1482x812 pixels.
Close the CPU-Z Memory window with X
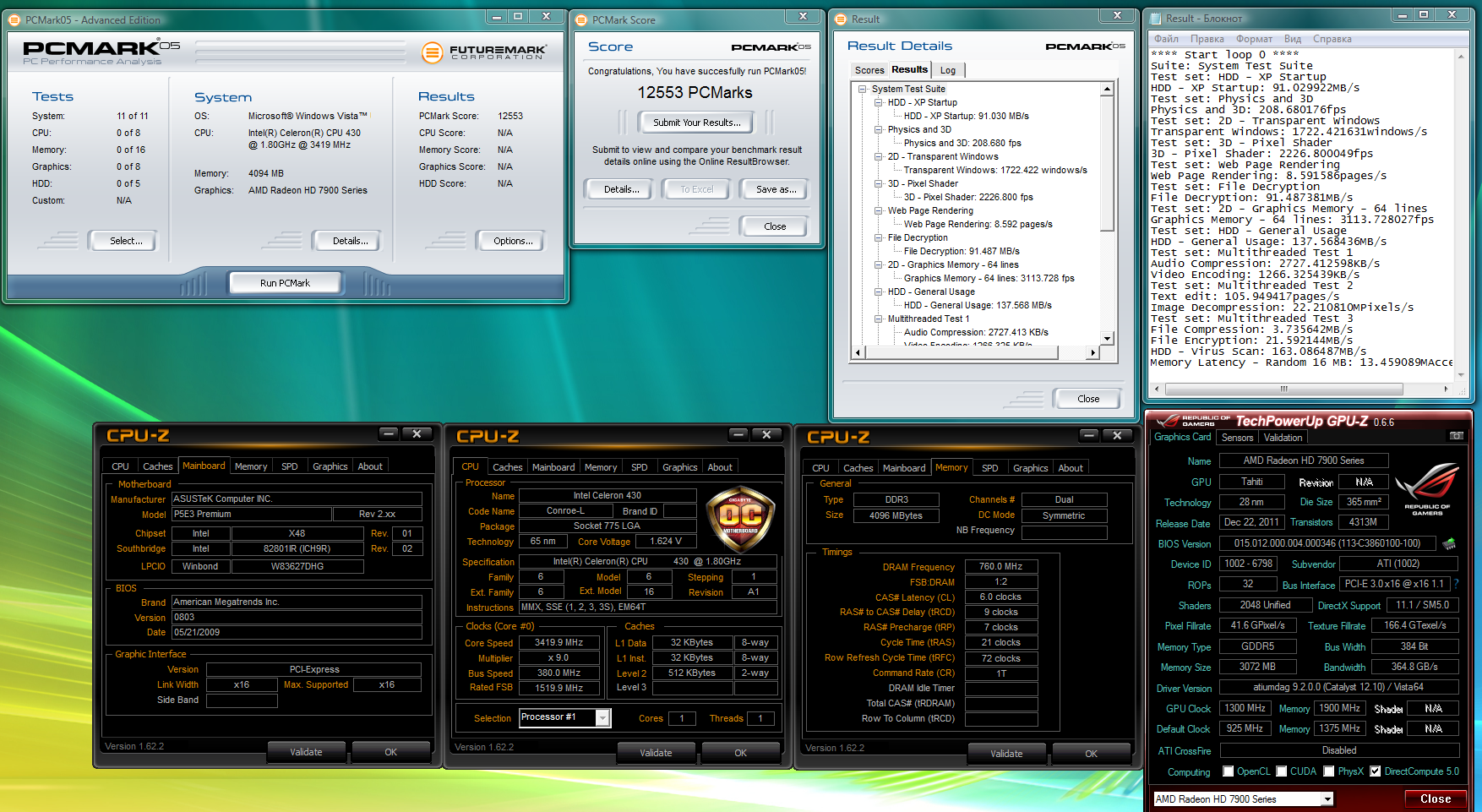1117,435
